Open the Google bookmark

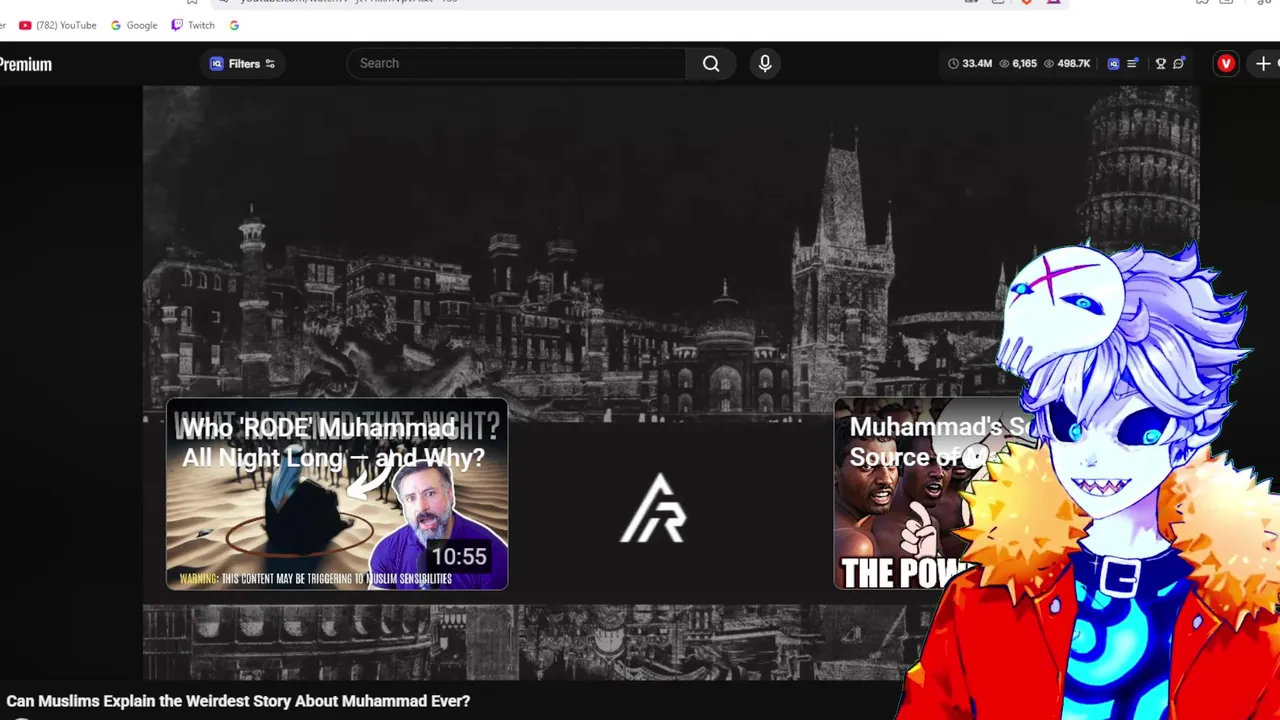(x=134, y=25)
